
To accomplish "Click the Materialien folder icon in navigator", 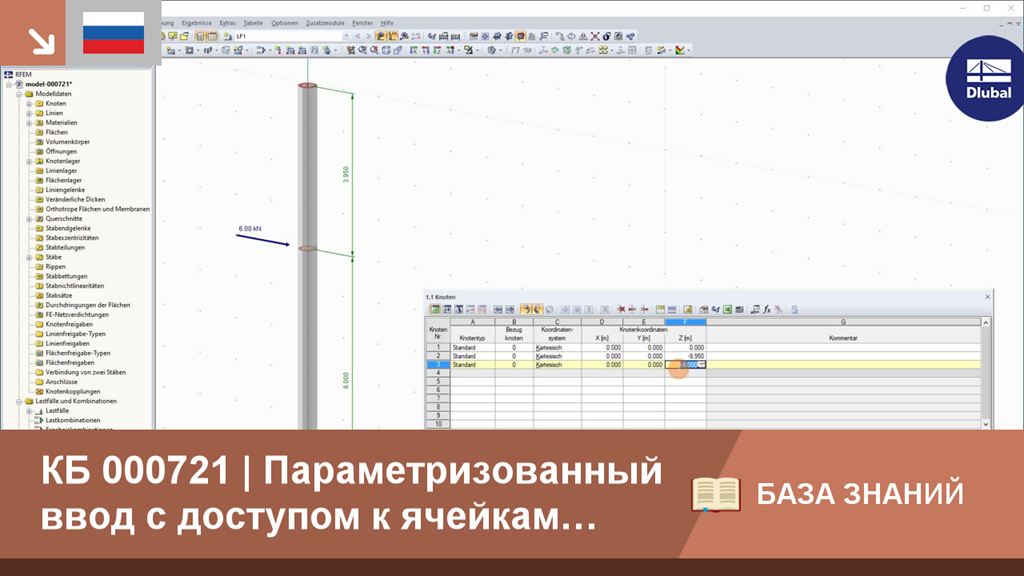I will point(39,123).
